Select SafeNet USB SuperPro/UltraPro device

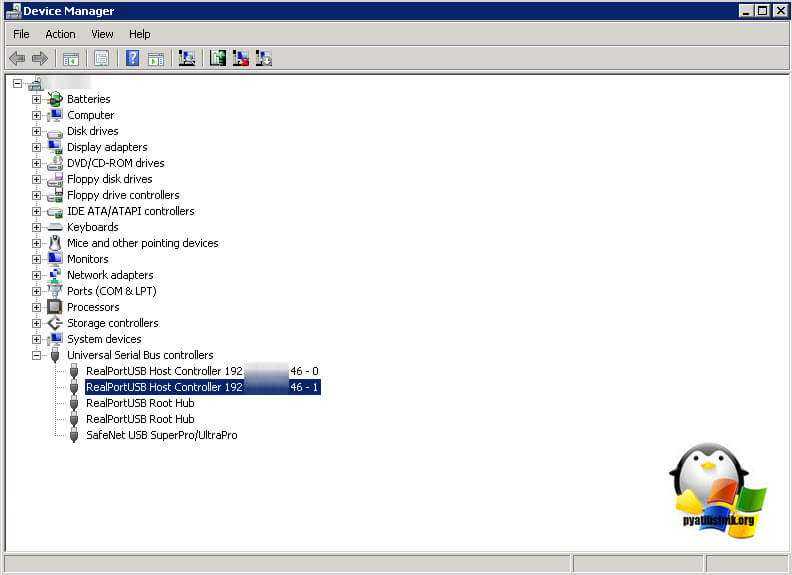tap(162, 435)
